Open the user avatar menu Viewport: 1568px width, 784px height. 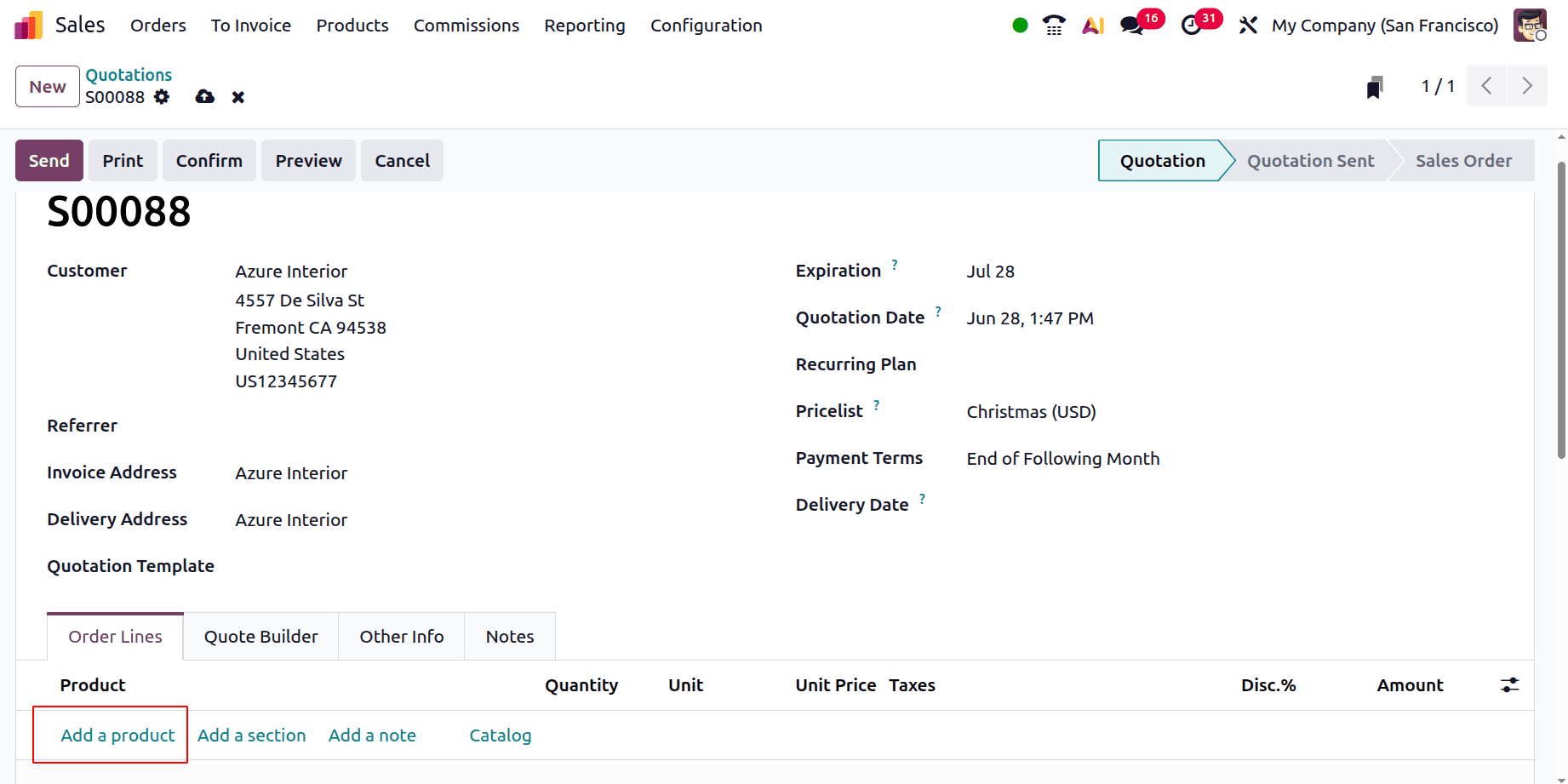pos(1530,26)
